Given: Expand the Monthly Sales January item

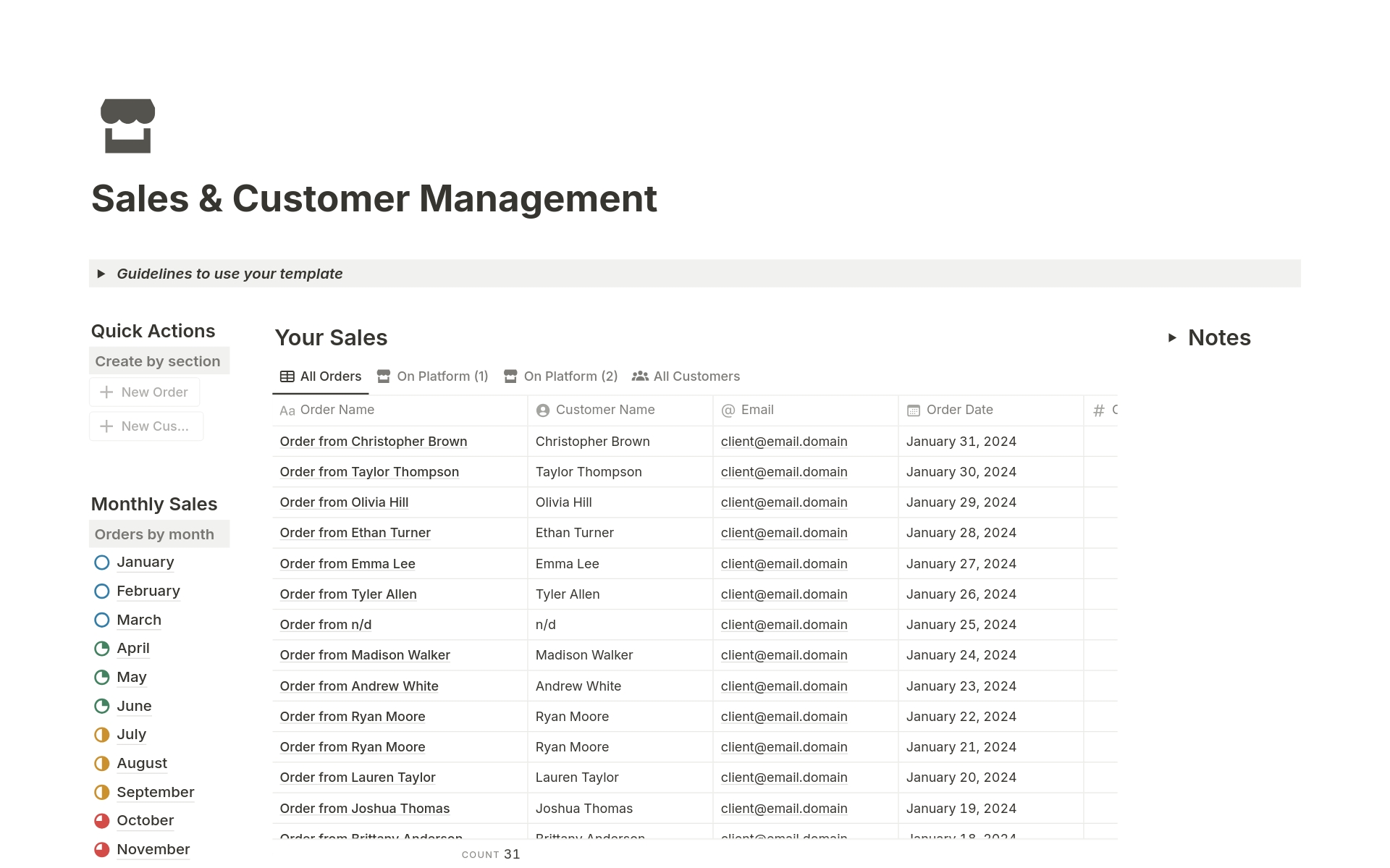Looking at the screenshot, I should pyautogui.click(x=145, y=561).
